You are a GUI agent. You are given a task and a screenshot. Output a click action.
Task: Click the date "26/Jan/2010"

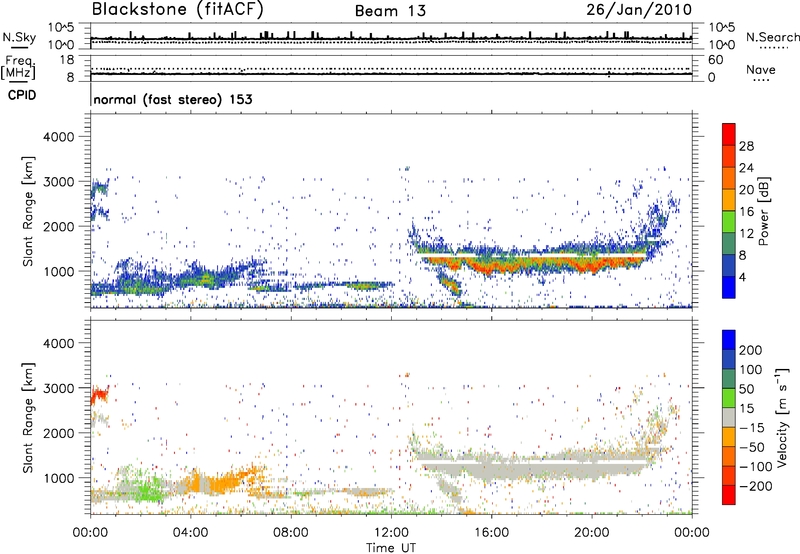[639, 10]
